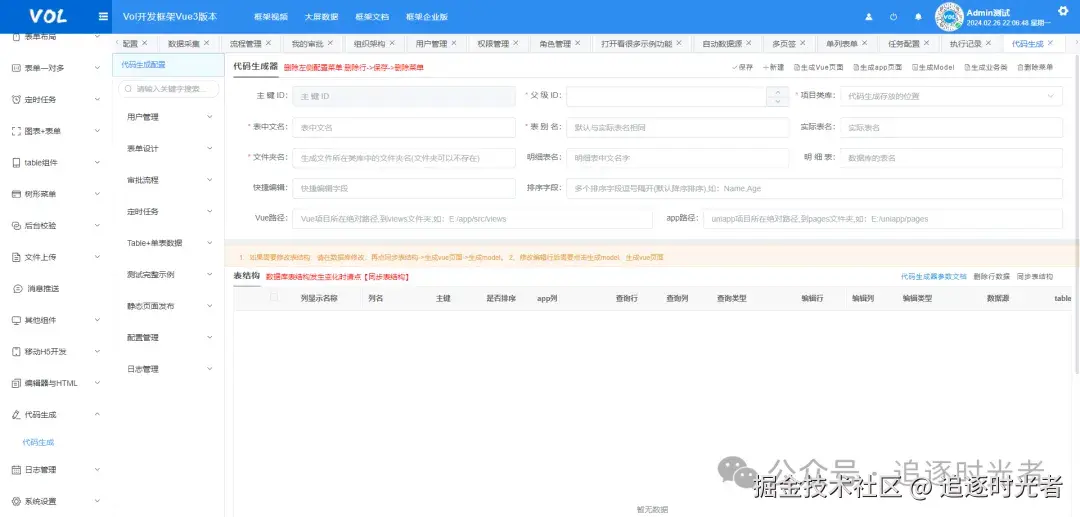Viewport: 1080px width, 517px height.
Task: Focus the 表中文名 input field
Action: (404, 127)
